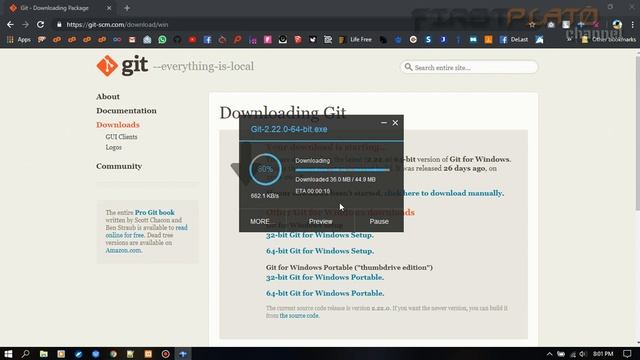Open the source code link
Screen dimensions: 640x360
(299, 316)
